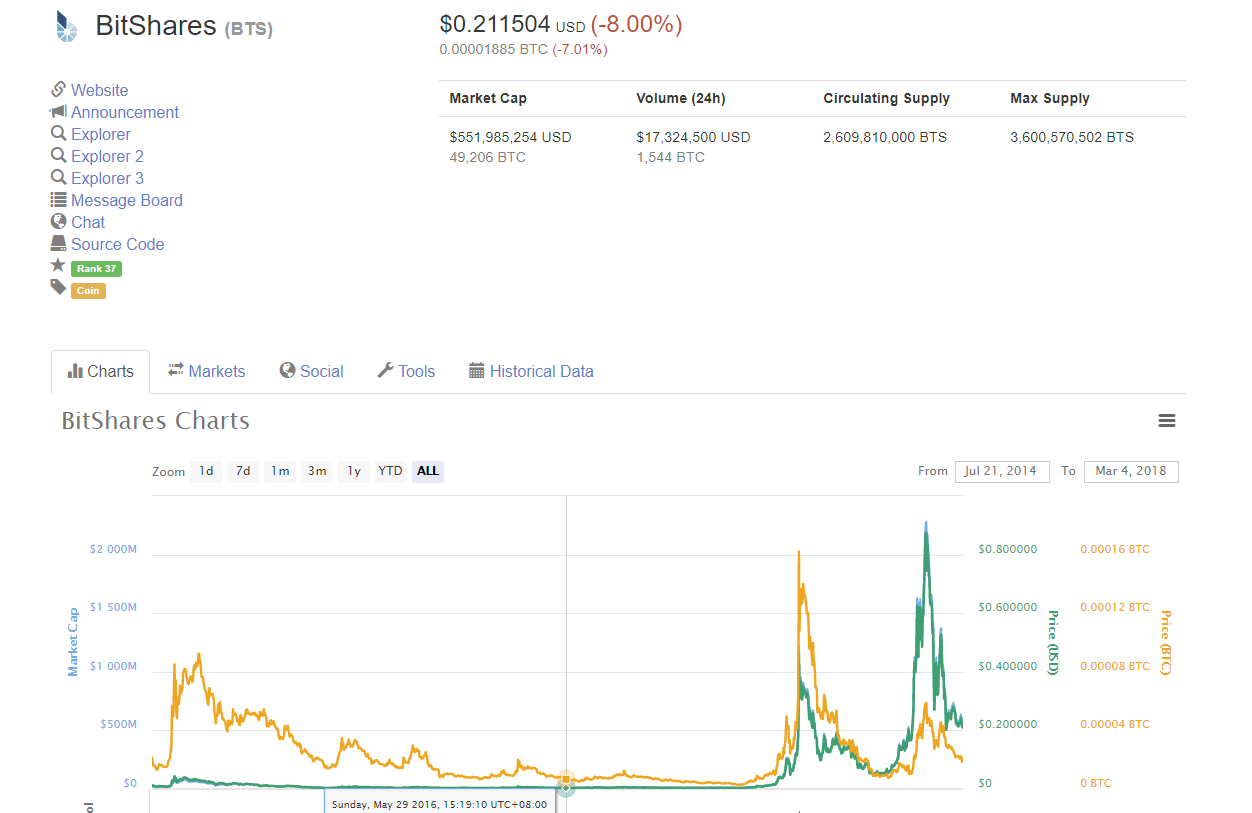Click the From date field Jul 21, 2014
Image resolution: width=1252 pixels, height=813 pixels.
coord(1002,471)
